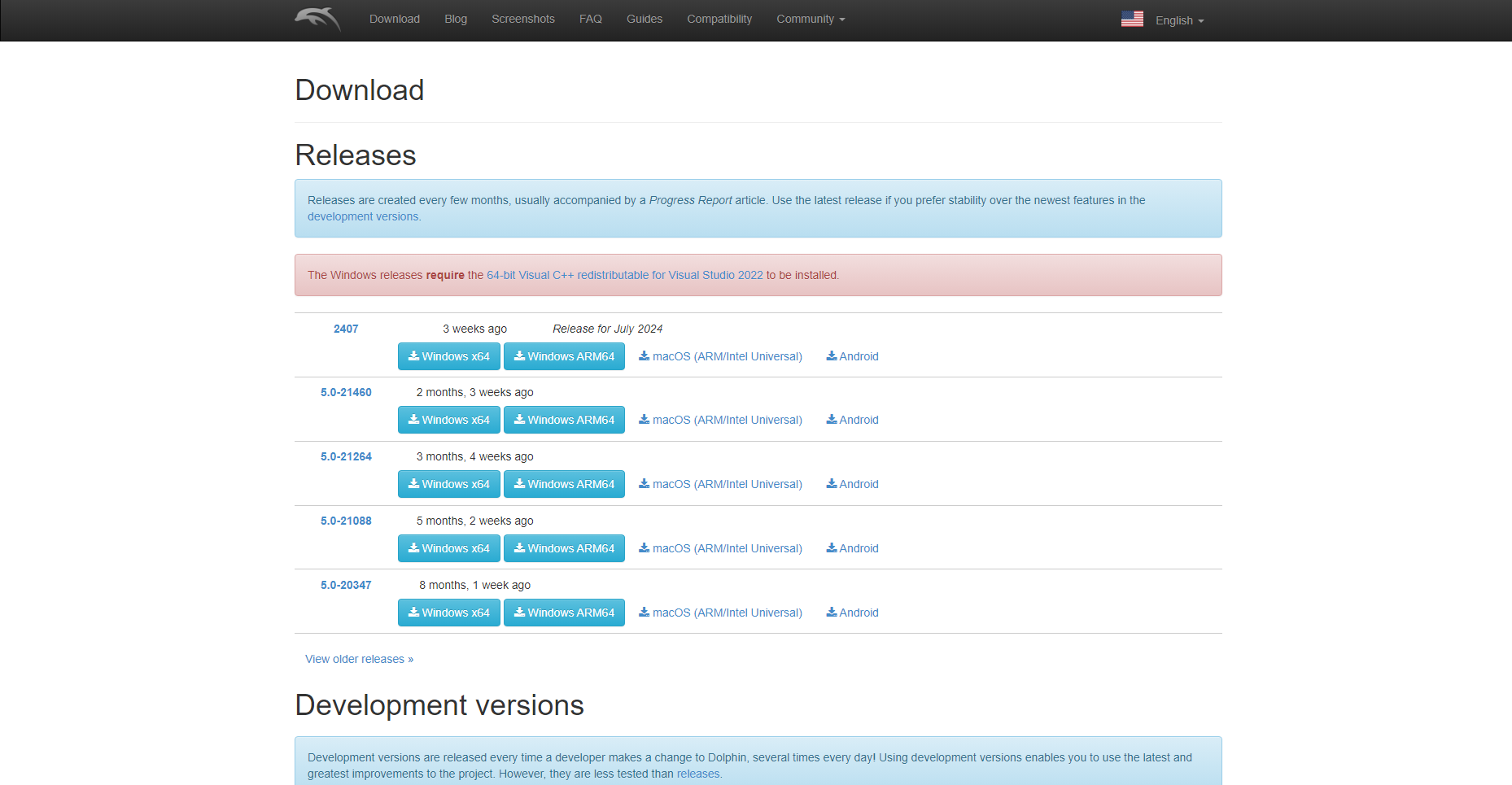
Task: Get Android build for 5.0-21460
Action: click(x=852, y=420)
